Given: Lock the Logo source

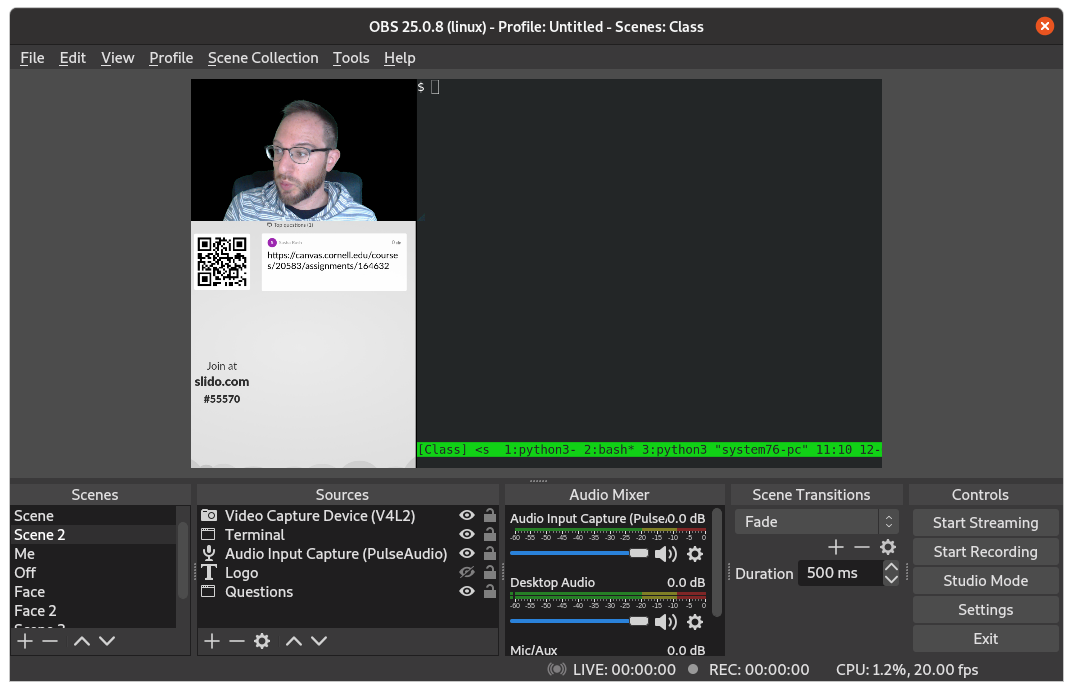Looking at the screenshot, I should click(490, 573).
